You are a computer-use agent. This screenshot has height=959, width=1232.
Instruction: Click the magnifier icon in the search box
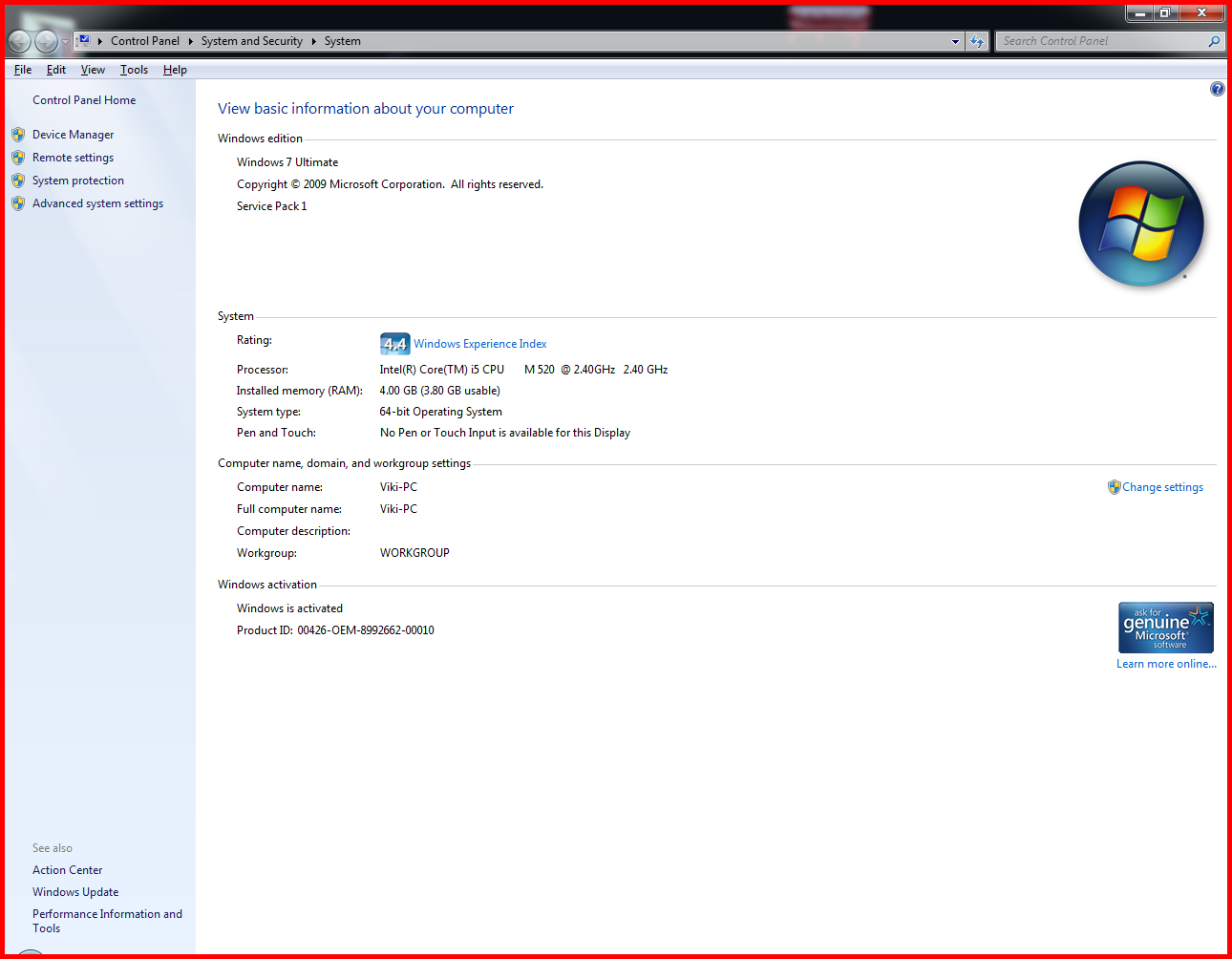tap(1214, 41)
